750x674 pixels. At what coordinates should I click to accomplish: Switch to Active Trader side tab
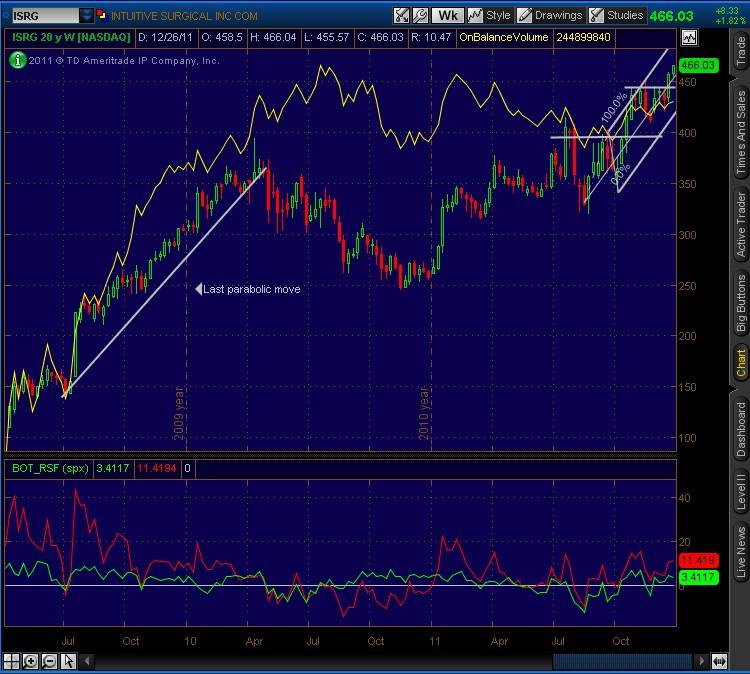(x=741, y=224)
